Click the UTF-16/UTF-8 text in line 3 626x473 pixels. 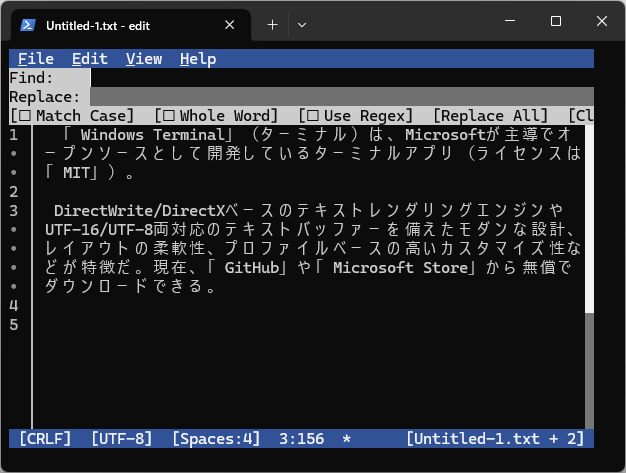click(x=99, y=230)
